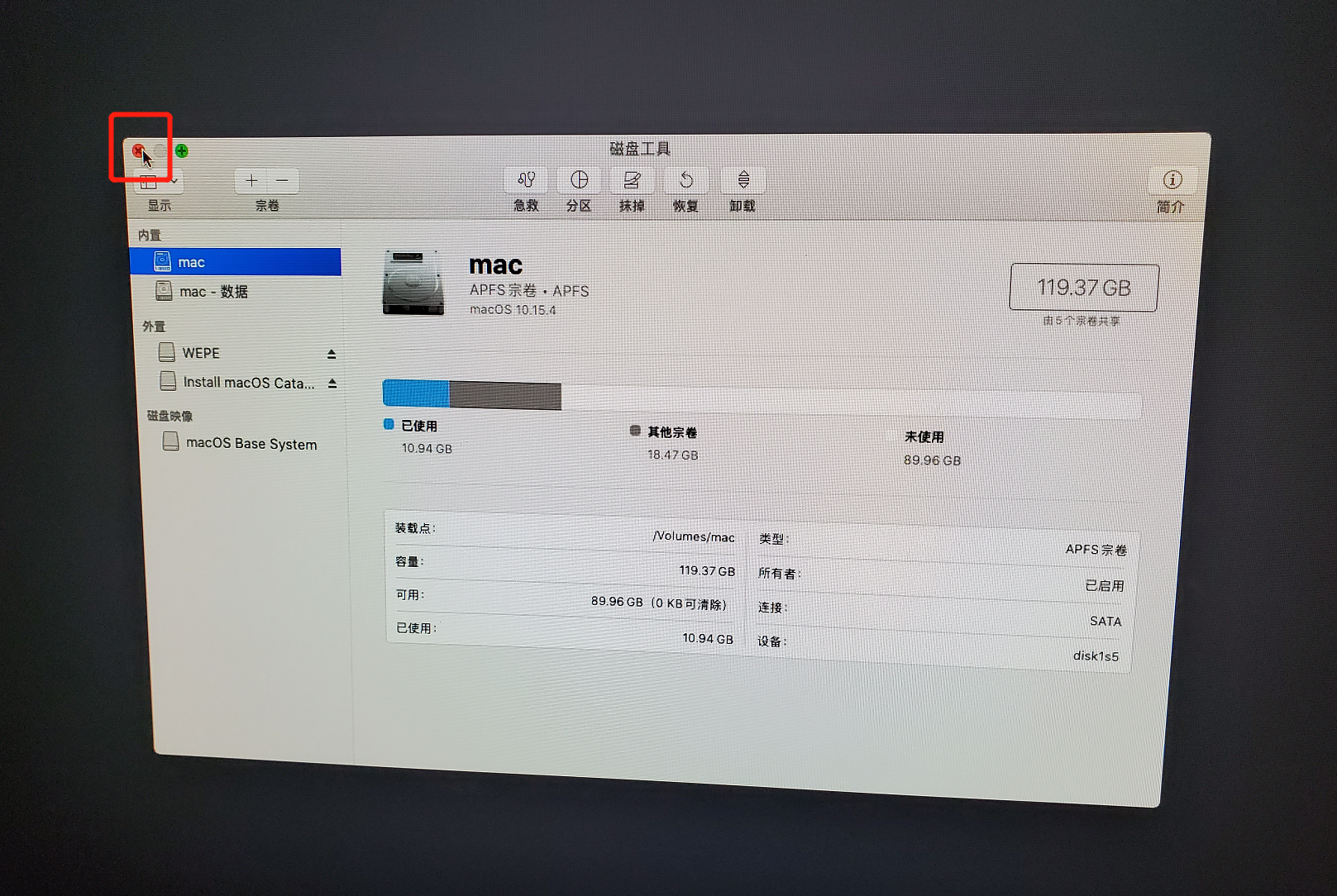Click the 'macOS 10.15.4' version text
Image resolution: width=1337 pixels, height=896 pixels.
point(513,309)
